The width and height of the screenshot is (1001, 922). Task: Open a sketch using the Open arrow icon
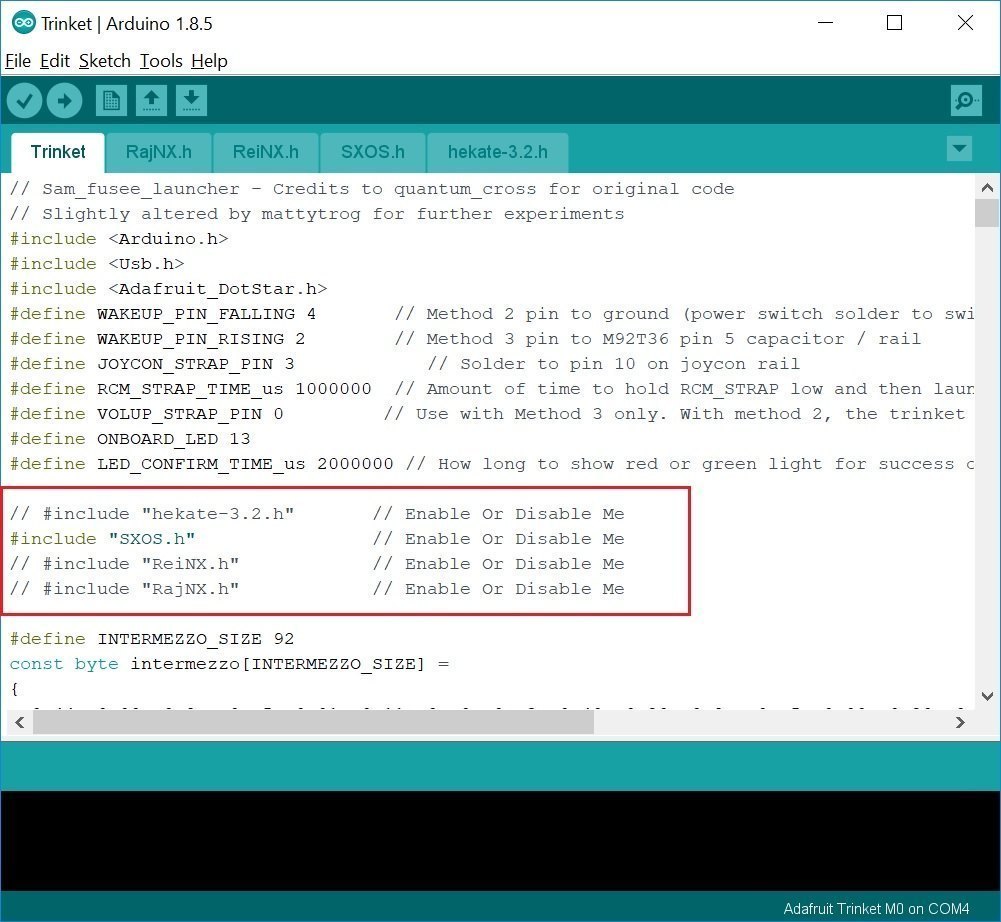[151, 100]
